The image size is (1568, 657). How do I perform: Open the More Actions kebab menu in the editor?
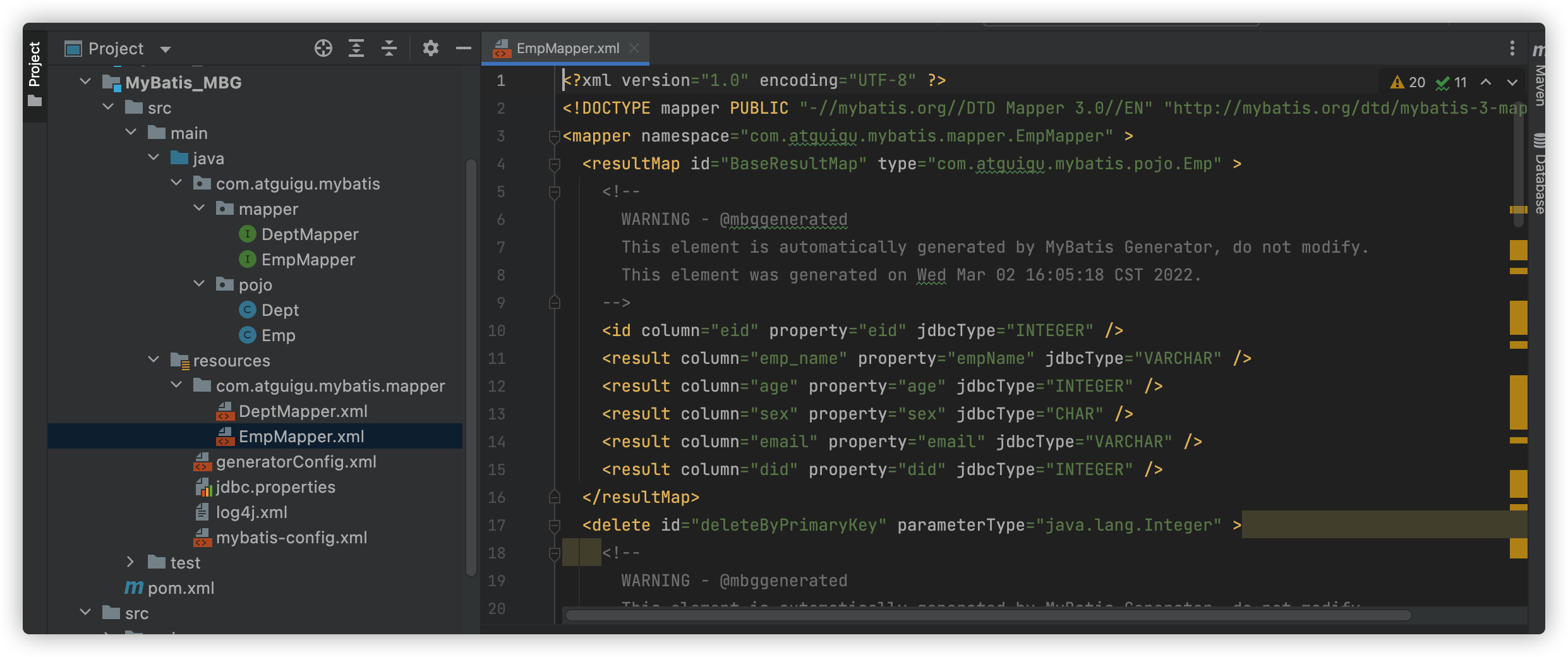coord(1512,48)
